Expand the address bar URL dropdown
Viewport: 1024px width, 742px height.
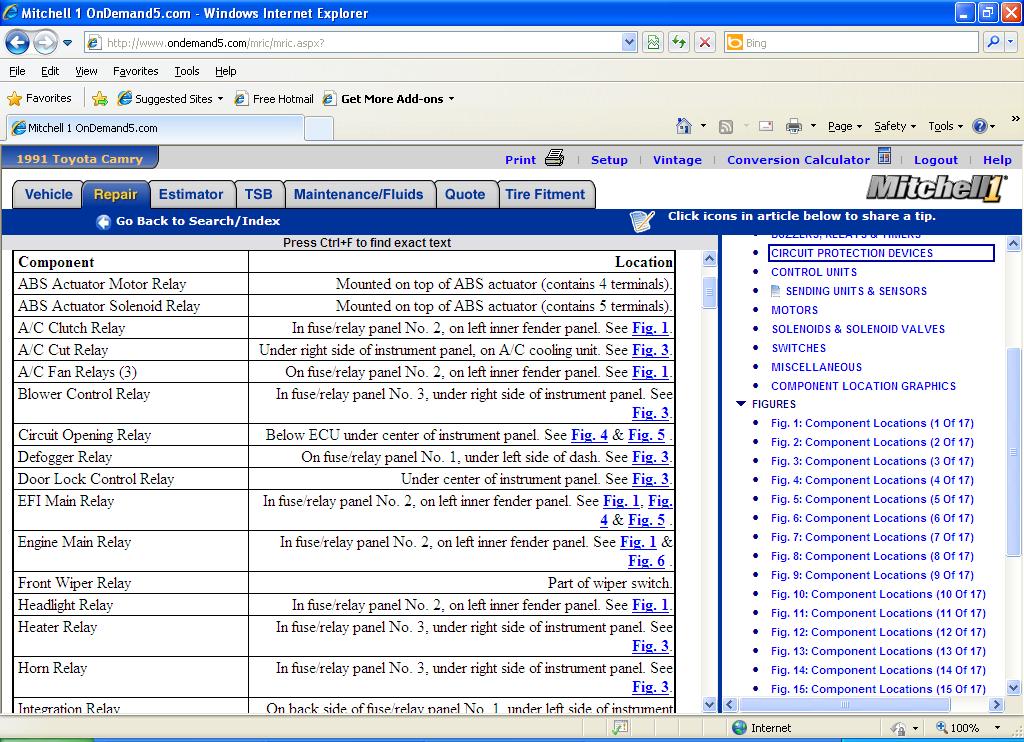(629, 43)
